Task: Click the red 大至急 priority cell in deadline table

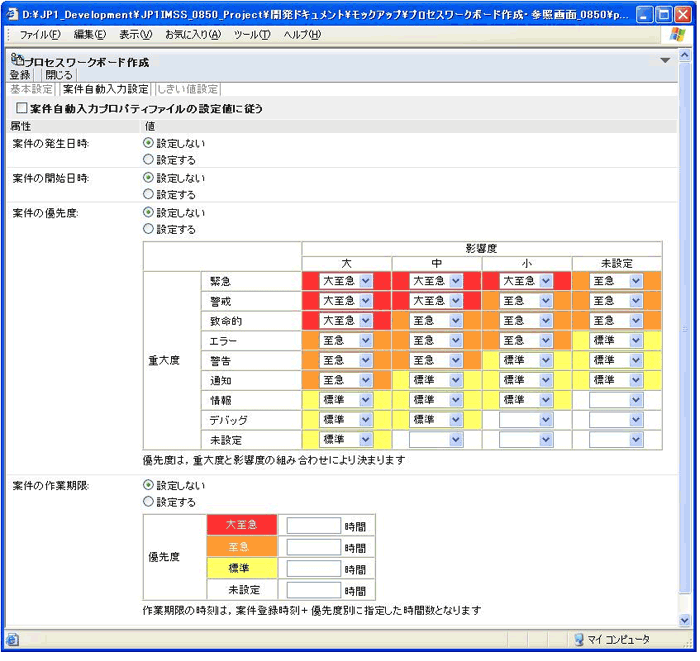Action: click(x=243, y=526)
